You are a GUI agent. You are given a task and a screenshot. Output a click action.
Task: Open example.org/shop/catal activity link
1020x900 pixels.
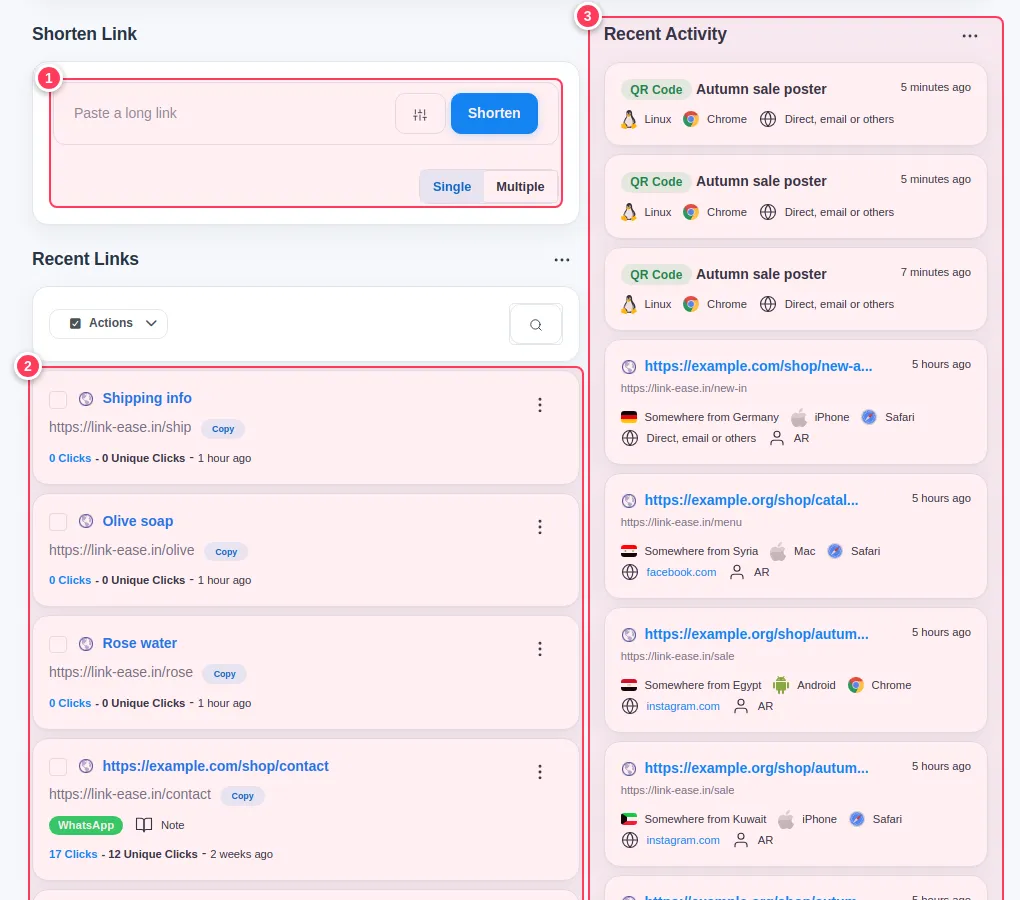coord(751,500)
